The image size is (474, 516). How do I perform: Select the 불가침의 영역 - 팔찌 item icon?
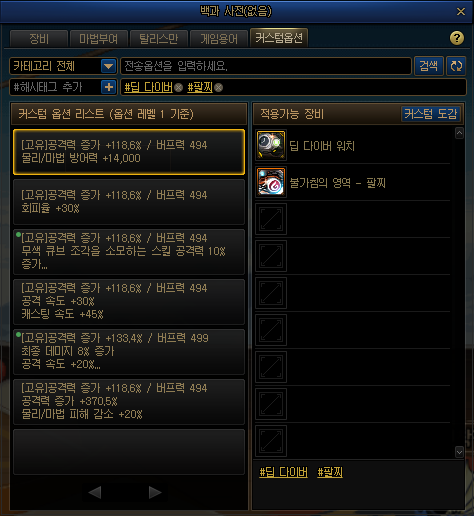coord(271,182)
